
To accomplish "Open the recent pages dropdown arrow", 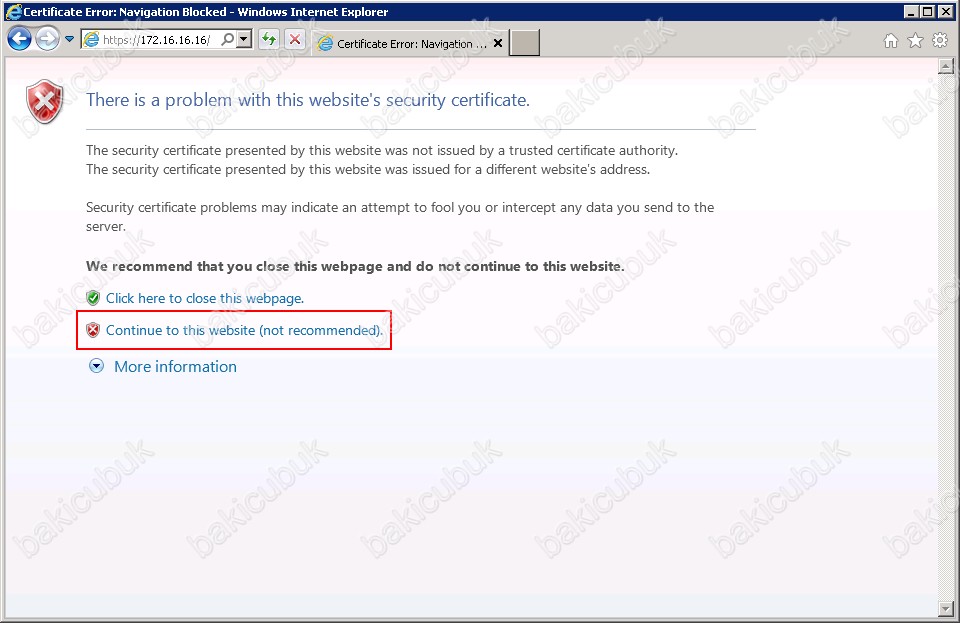I will pyautogui.click(x=69, y=39).
